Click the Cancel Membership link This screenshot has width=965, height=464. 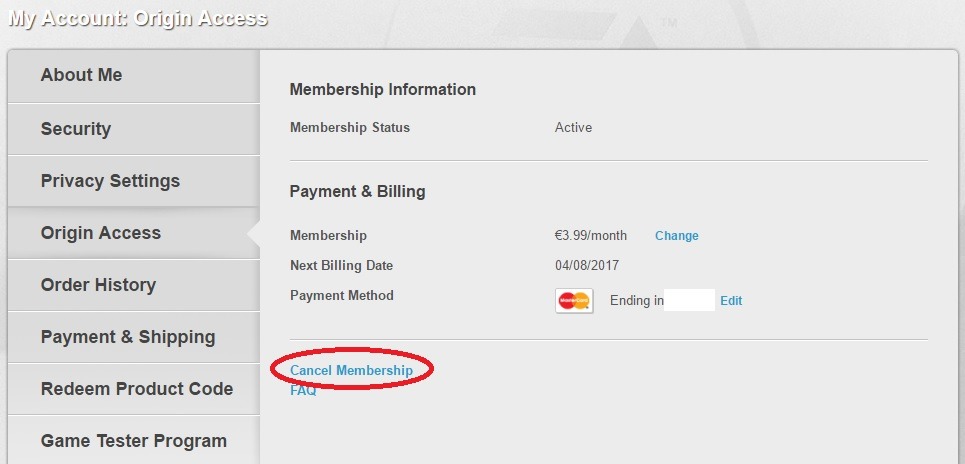pyautogui.click(x=351, y=370)
